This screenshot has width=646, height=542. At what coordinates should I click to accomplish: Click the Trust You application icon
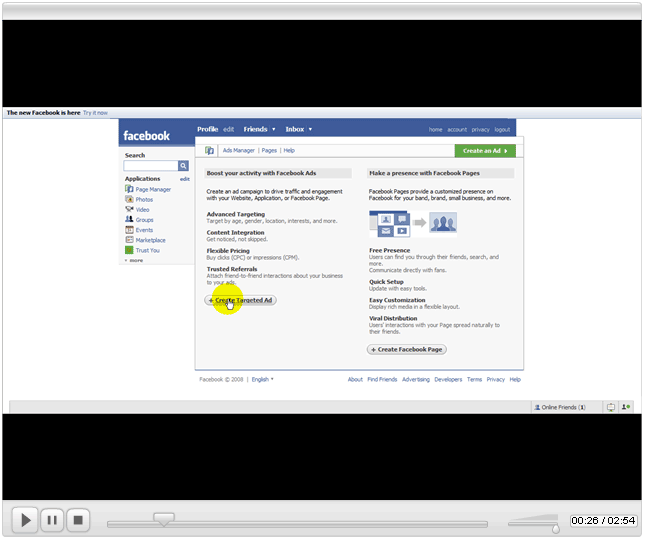130,251
